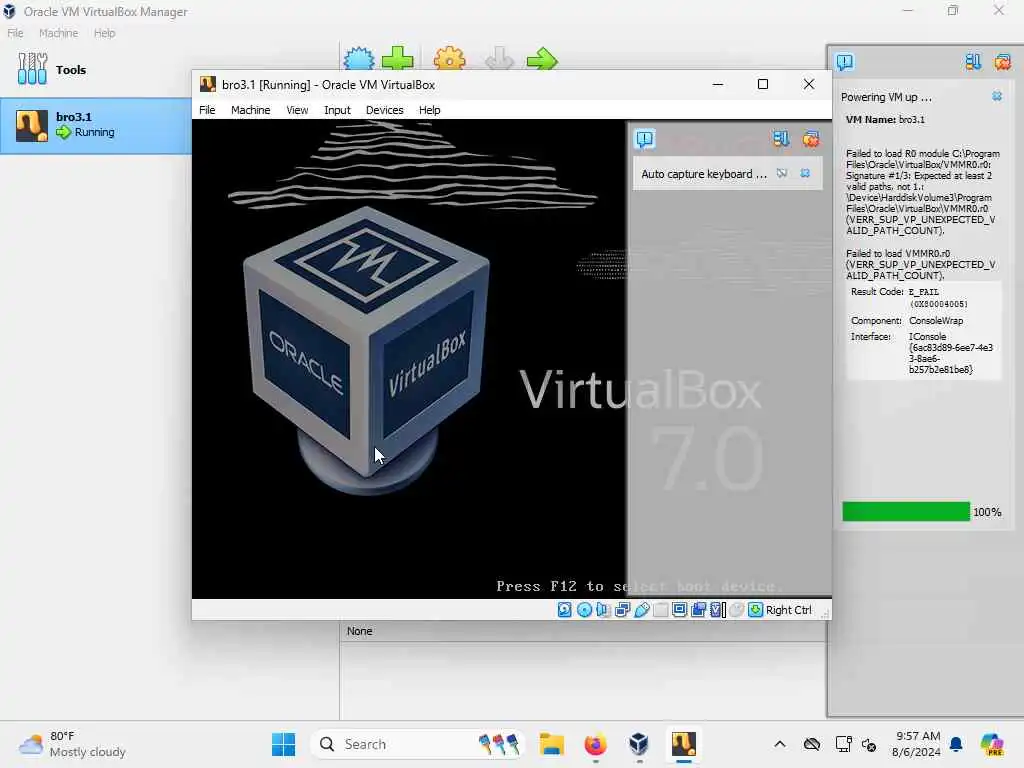This screenshot has width=1024, height=768.
Task: Show hidden system tray icons chevron
Action: (x=780, y=744)
